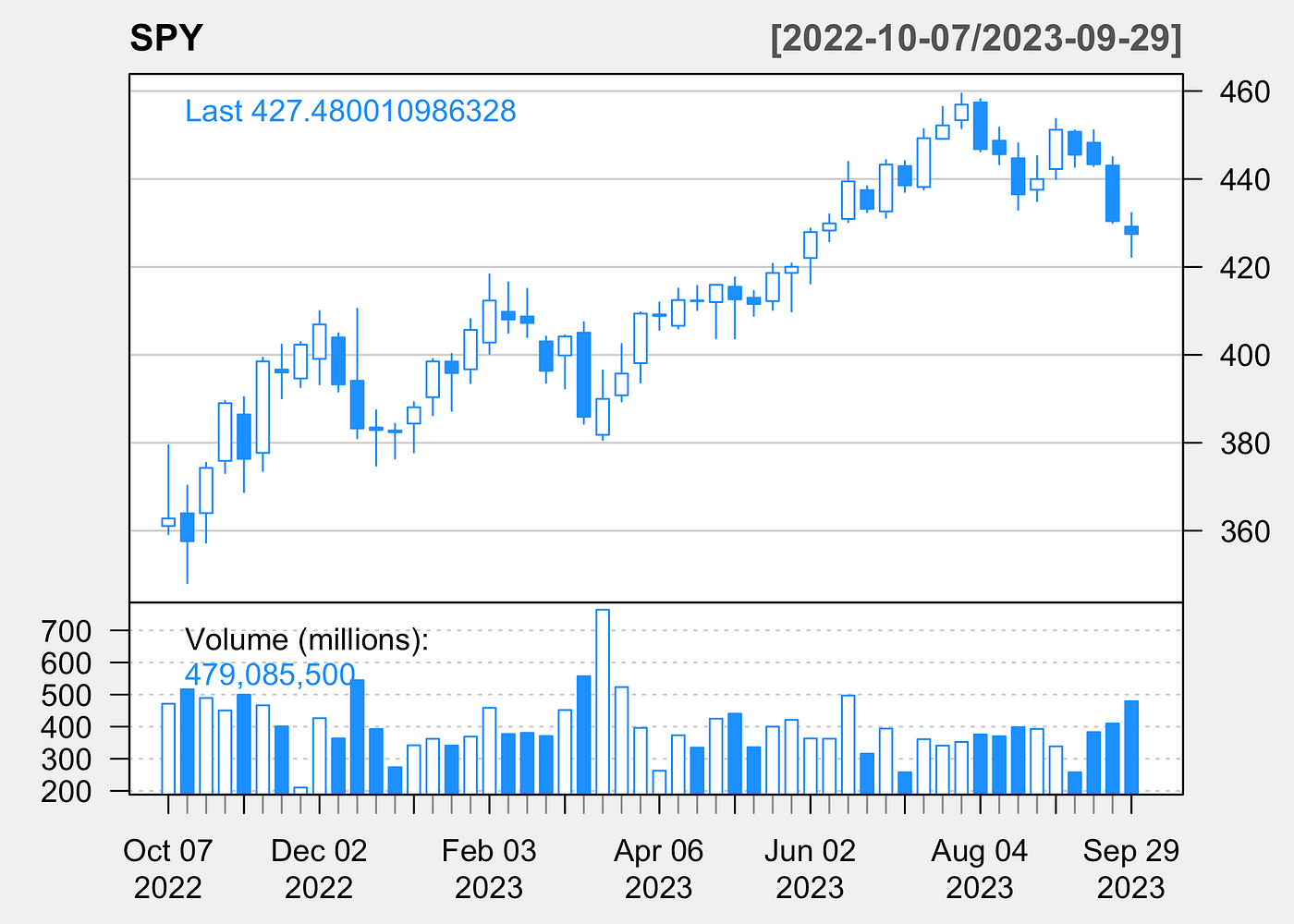
Task: Click 300 on the volume axis
Action: click(x=66, y=760)
